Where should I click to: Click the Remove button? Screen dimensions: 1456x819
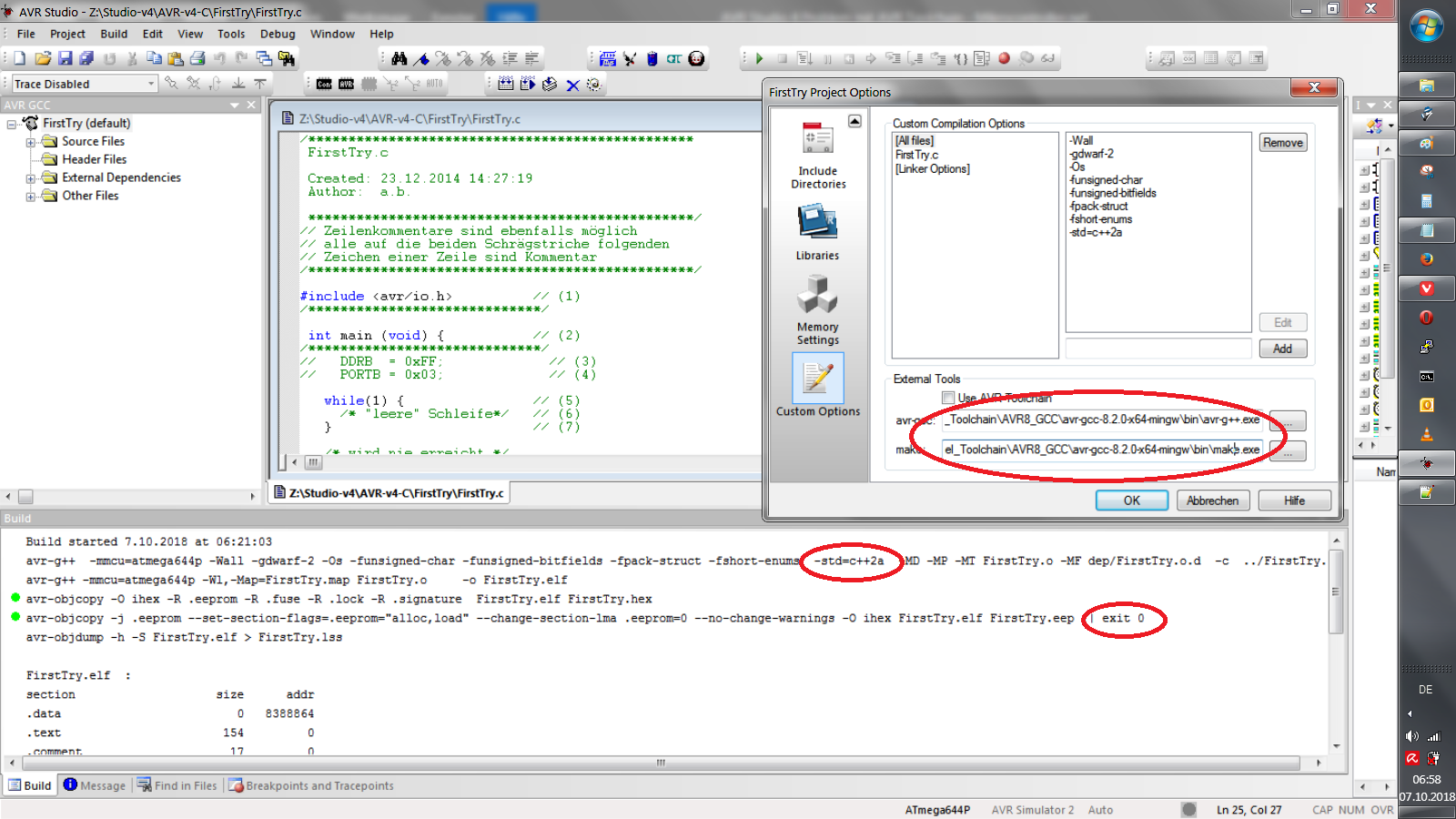1283,143
